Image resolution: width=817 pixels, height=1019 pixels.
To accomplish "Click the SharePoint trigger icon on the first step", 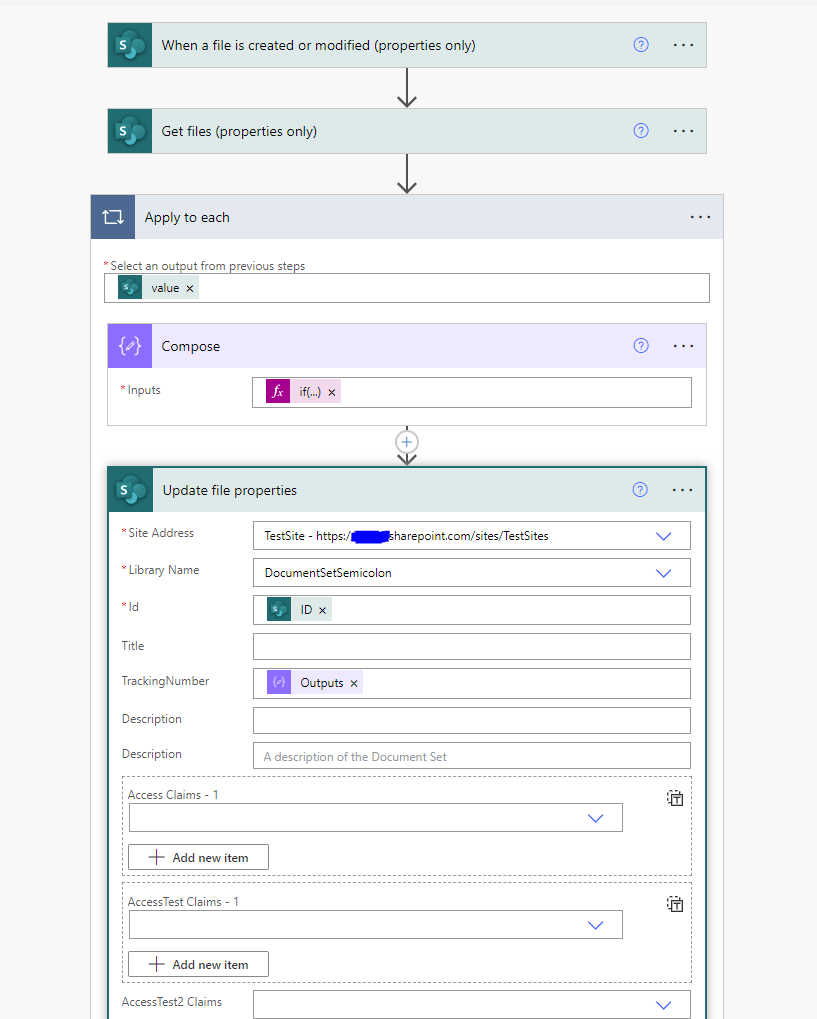I will tap(129, 44).
